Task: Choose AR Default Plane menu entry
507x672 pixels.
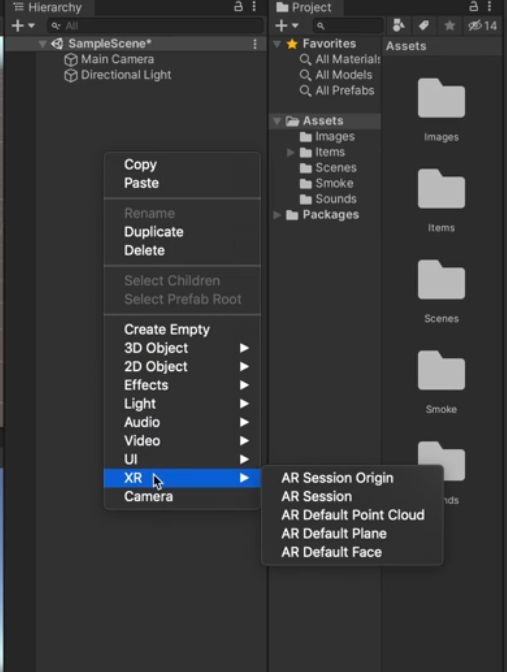Action: point(334,534)
